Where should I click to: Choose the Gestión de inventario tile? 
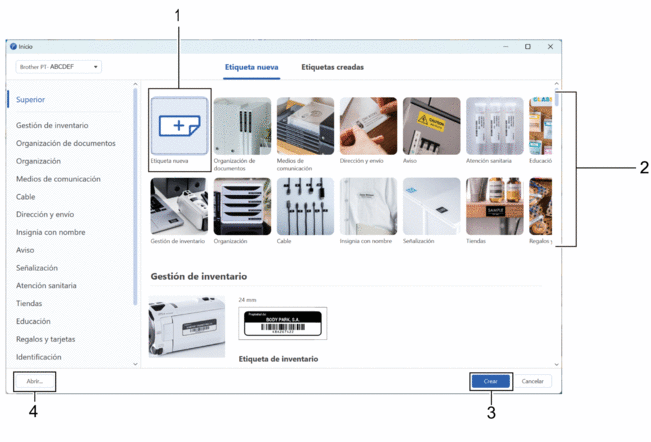[x=179, y=206]
